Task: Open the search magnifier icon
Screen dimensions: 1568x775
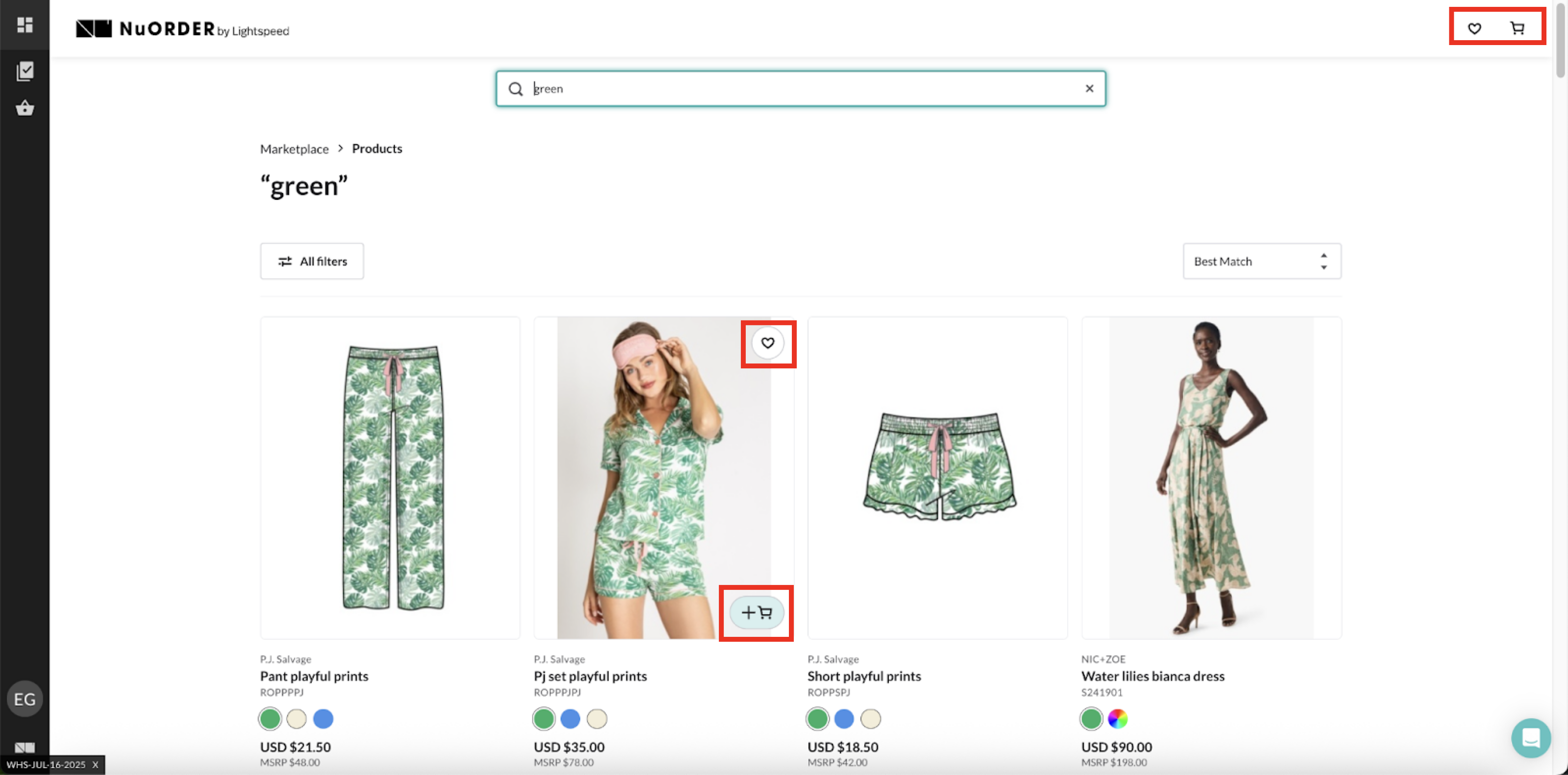Action: tap(515, 88)
